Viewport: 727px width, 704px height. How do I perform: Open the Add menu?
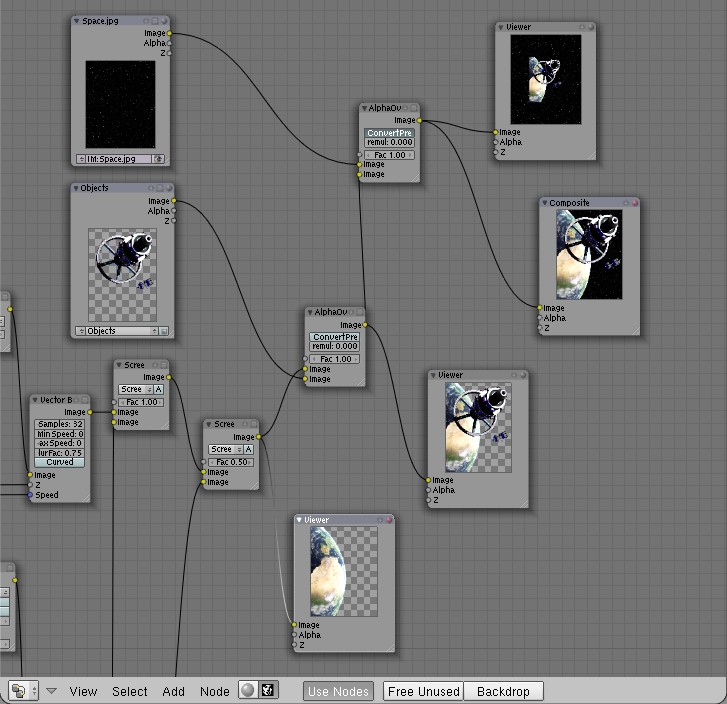(x=173, y=691)
